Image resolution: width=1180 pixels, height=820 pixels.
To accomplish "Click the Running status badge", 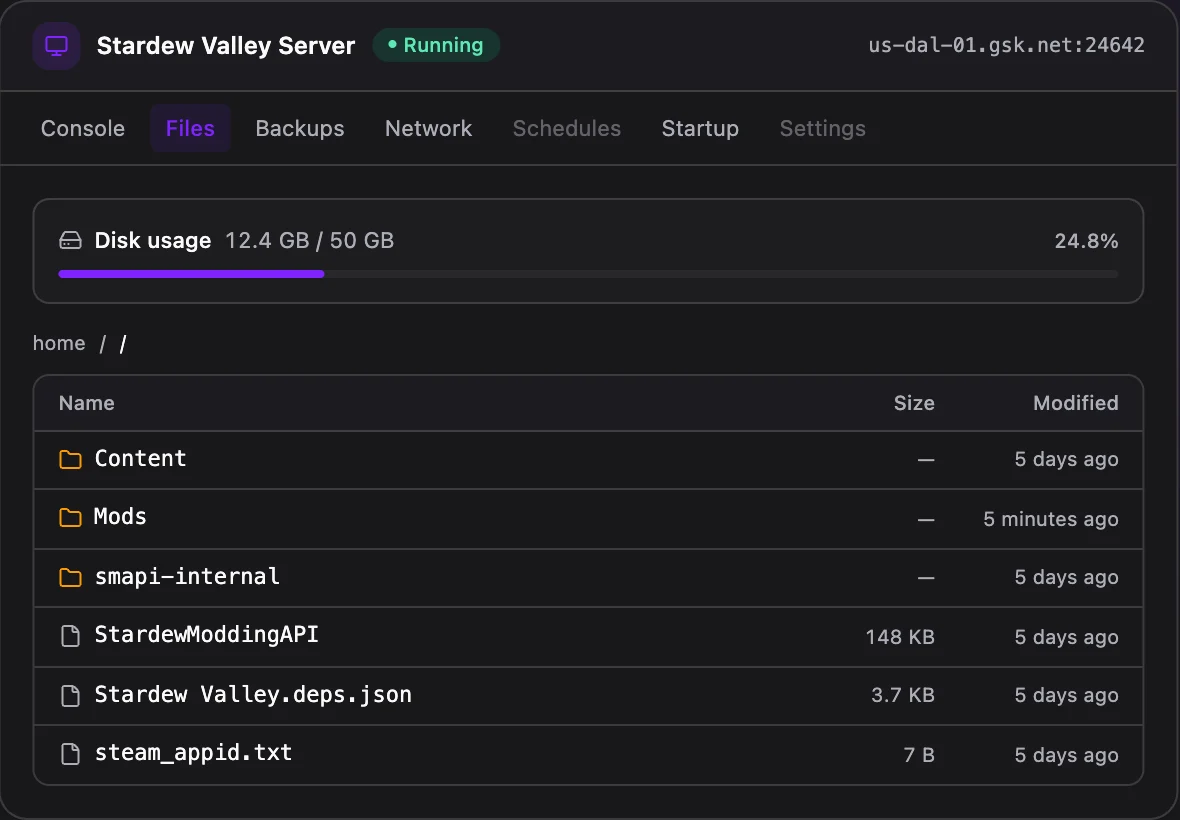I will pyautogui.click(x=436, y=45).
